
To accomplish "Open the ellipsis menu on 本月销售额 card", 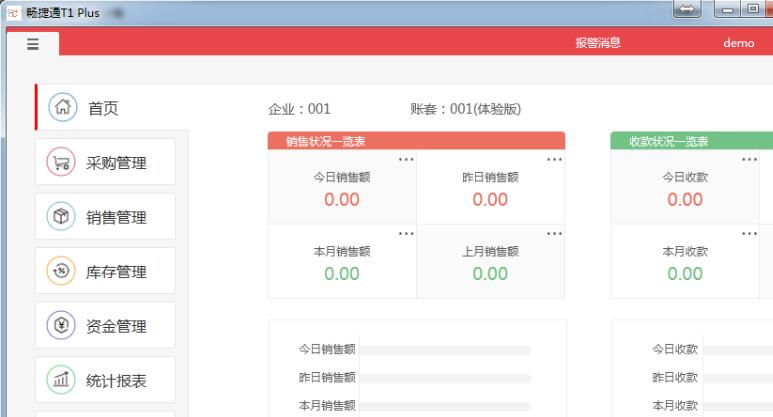I will (406, 234).
